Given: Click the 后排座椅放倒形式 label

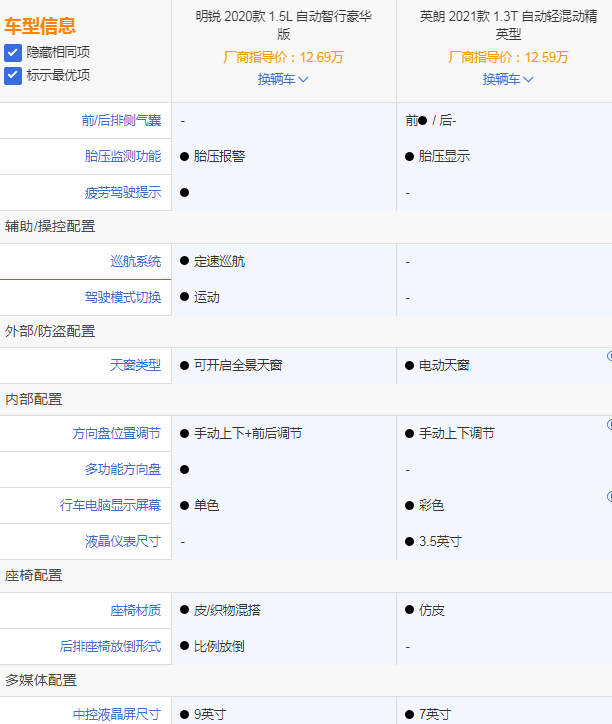Looking at the screenshot, I should click(110, 646).
